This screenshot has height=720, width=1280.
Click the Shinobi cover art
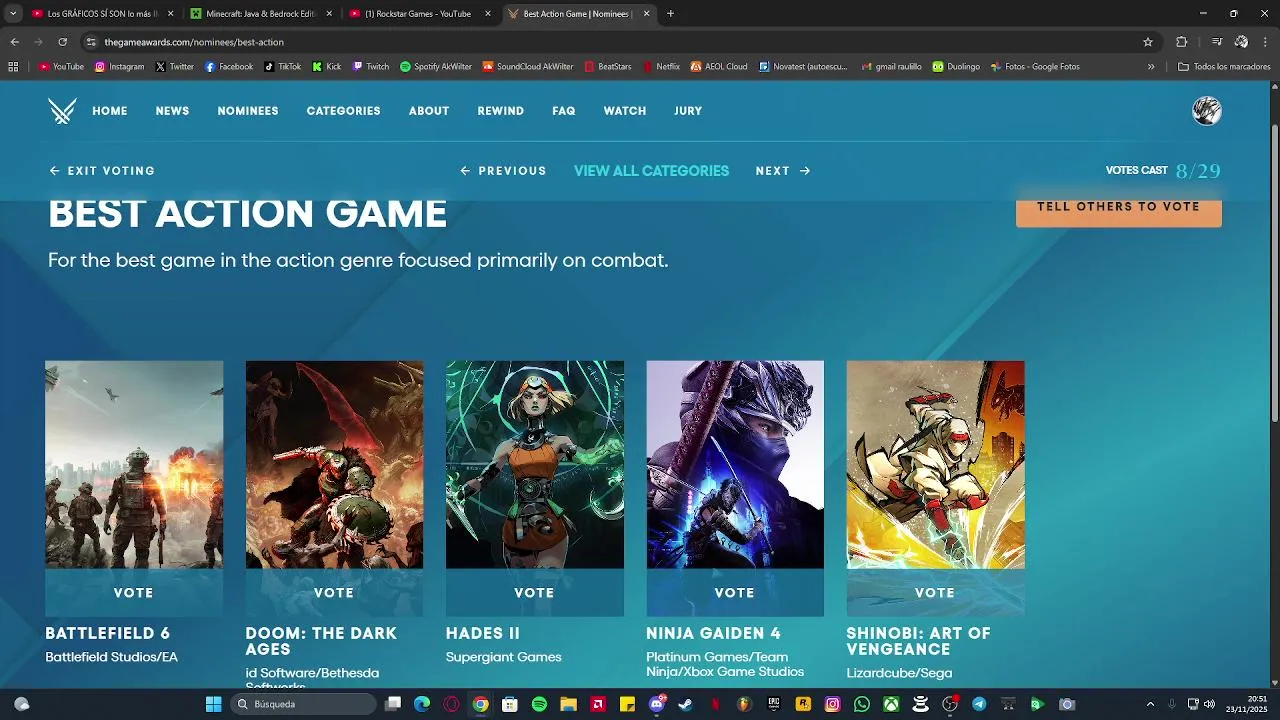tap(936, 465)
